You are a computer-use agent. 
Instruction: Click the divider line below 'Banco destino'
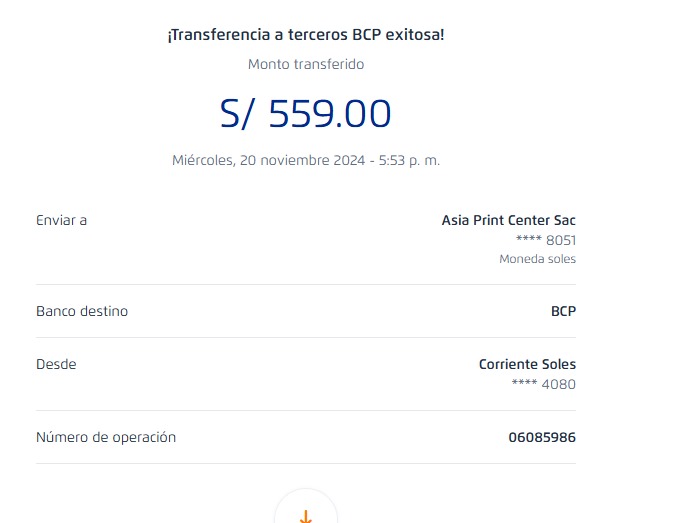(x=306, y=338)
